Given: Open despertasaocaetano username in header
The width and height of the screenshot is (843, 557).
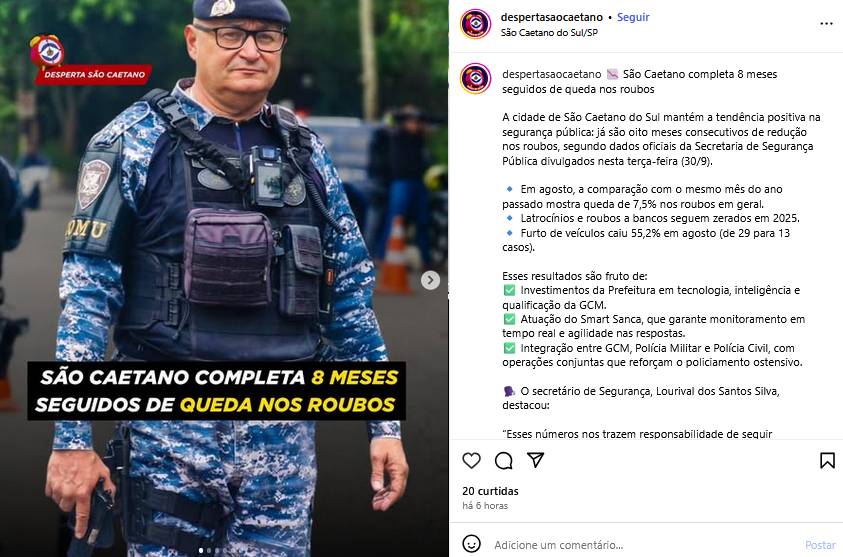Looking at the screenshot, I should click(552, 17).
